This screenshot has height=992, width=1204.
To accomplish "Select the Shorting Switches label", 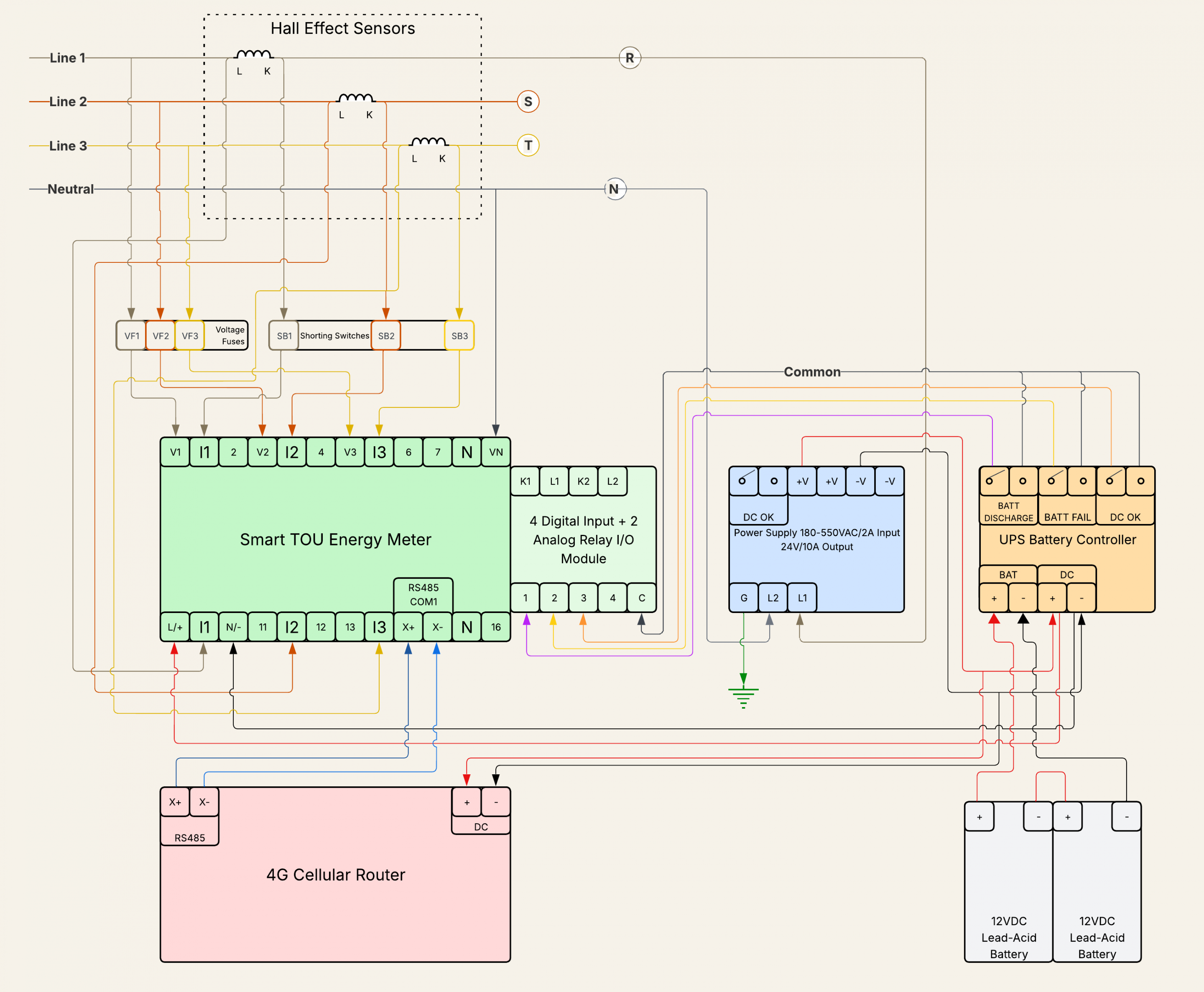I will tap(335, 336).
